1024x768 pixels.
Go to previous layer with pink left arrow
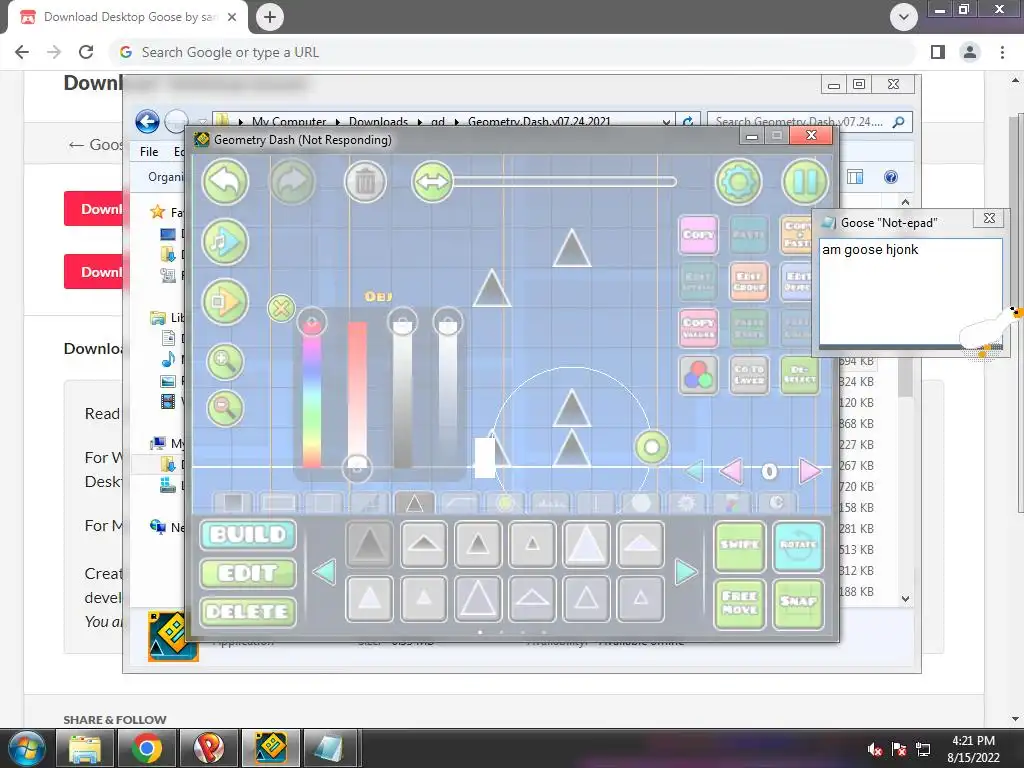(x=731, y=471)
